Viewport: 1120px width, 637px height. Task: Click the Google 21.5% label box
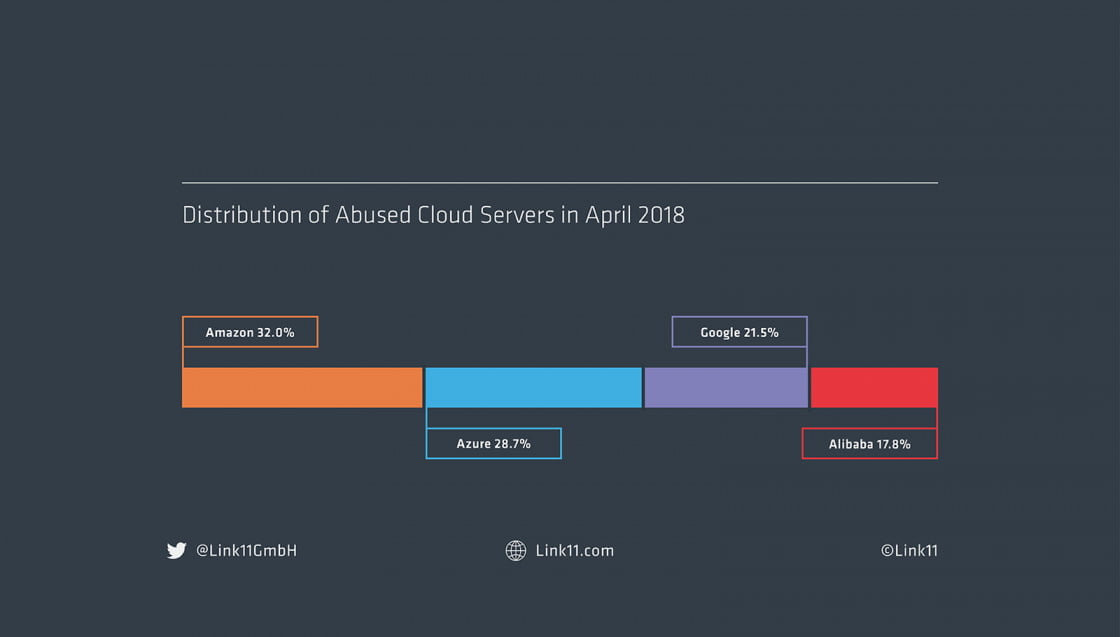pyautogui.click(x=739, y=331)
